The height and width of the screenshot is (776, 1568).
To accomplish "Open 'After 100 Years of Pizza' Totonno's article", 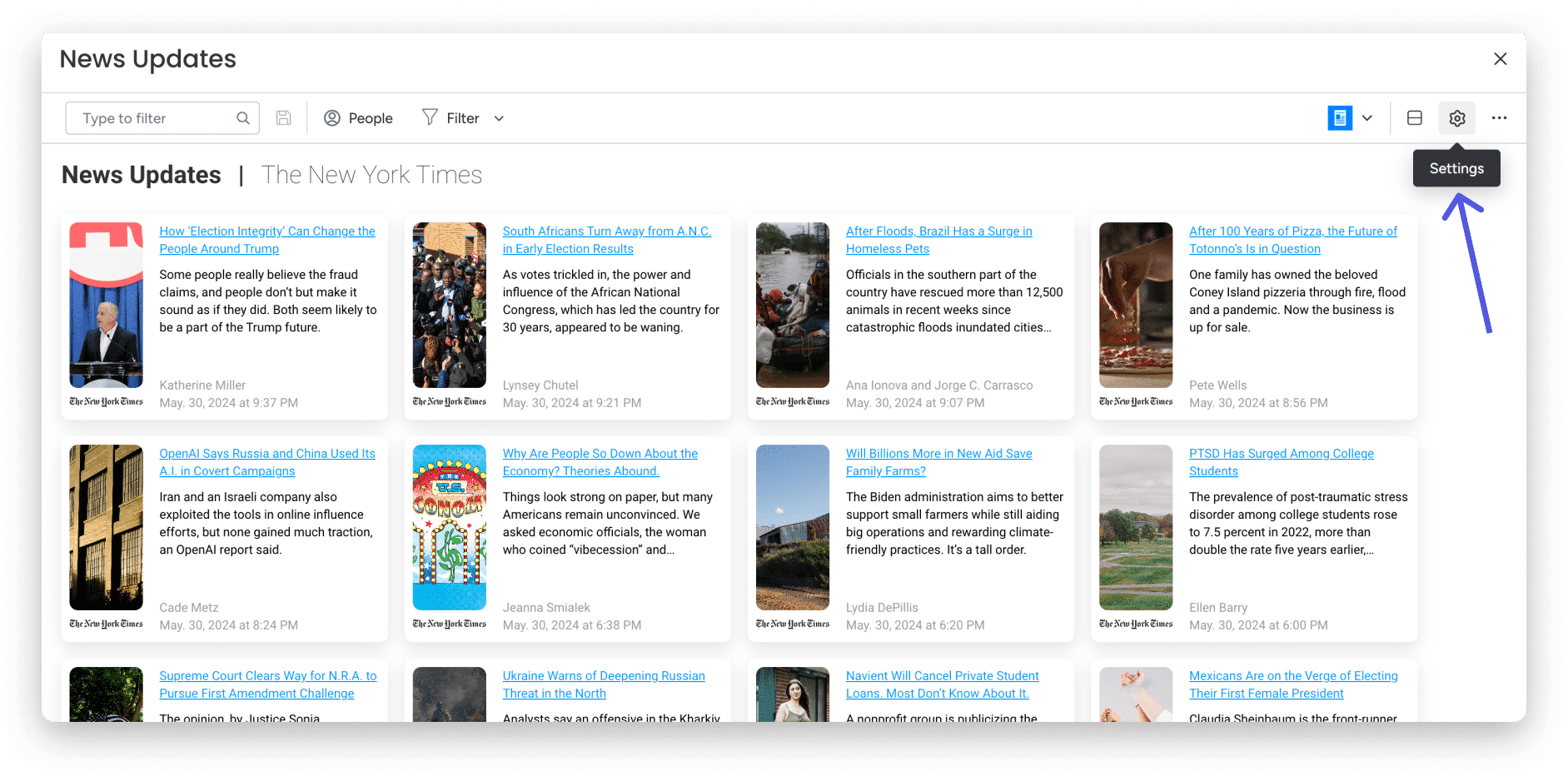I will click(1293, 240).
